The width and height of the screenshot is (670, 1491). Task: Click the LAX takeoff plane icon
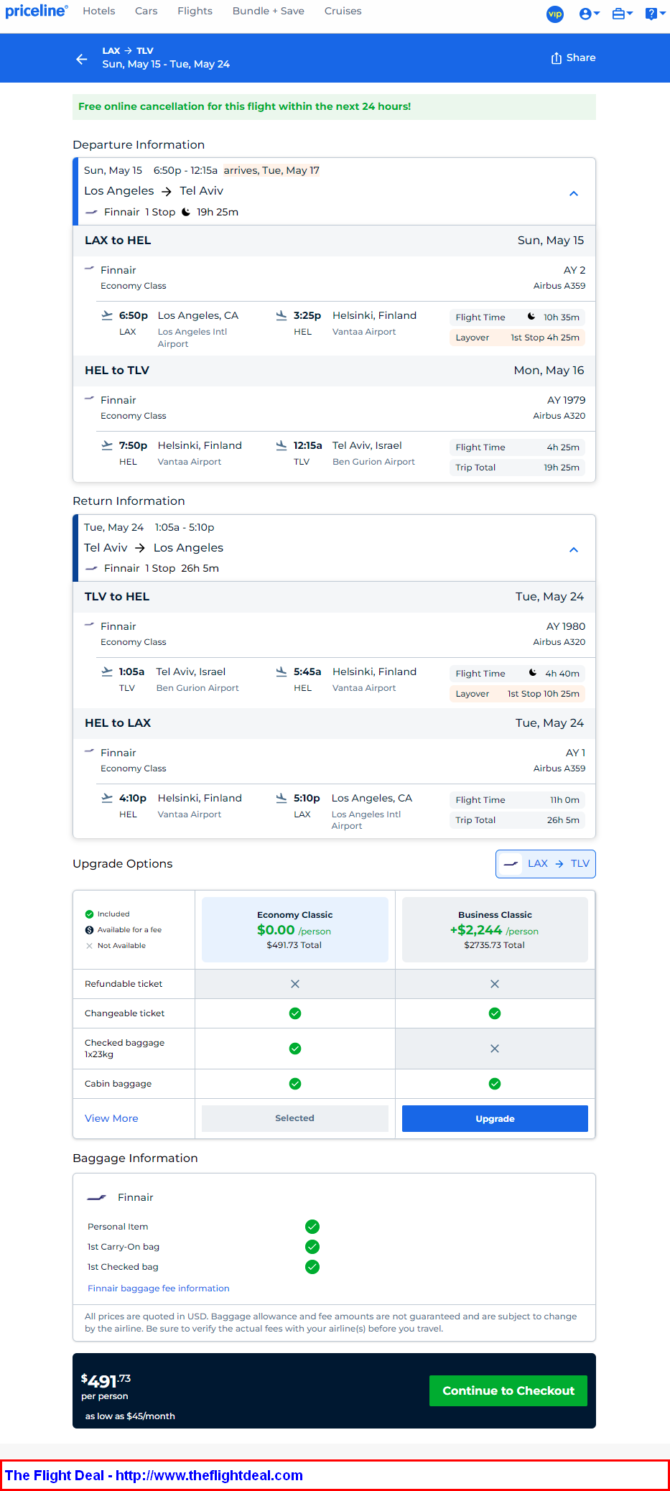pos(107,316)
